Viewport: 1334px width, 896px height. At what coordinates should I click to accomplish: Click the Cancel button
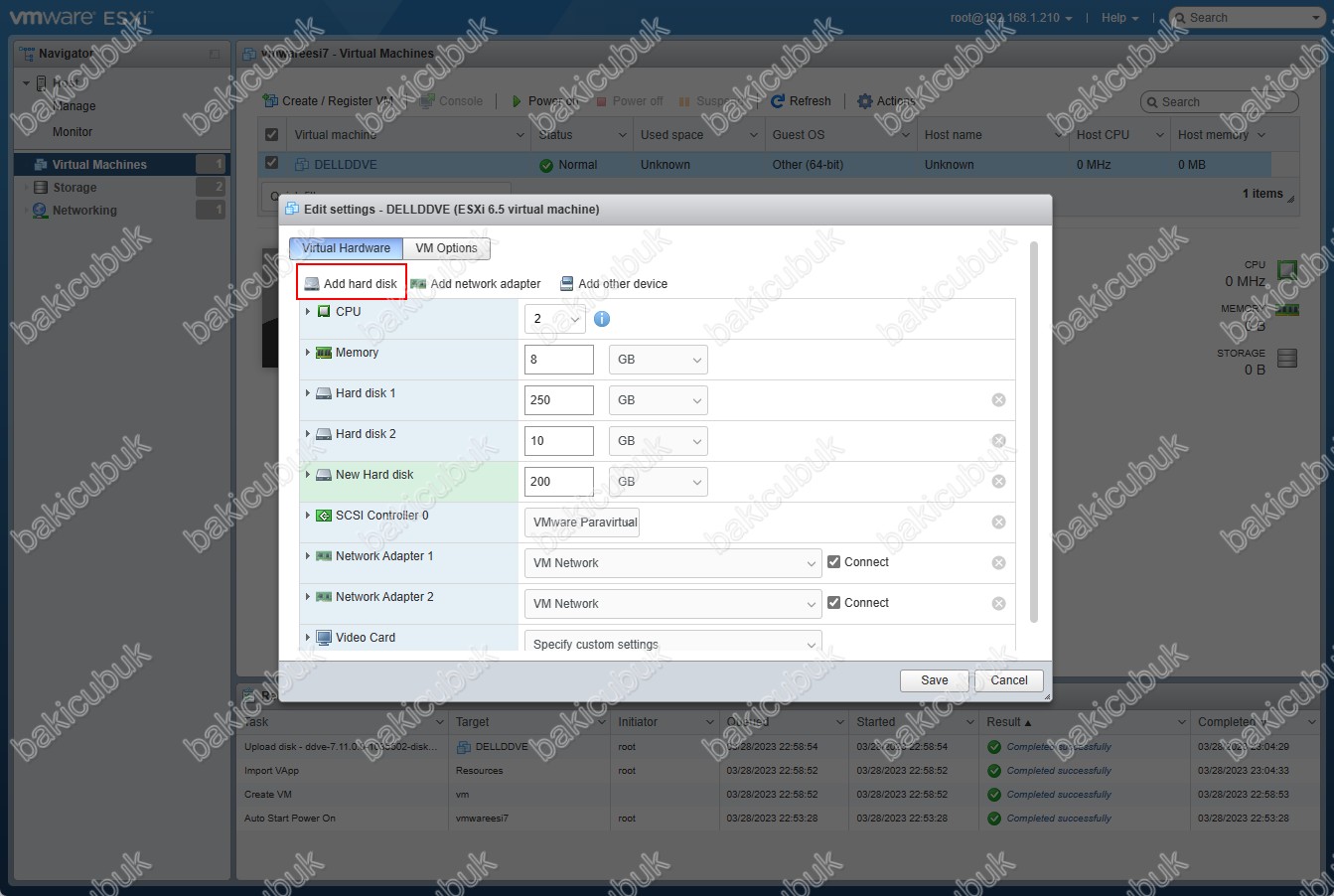[1009, 680]
